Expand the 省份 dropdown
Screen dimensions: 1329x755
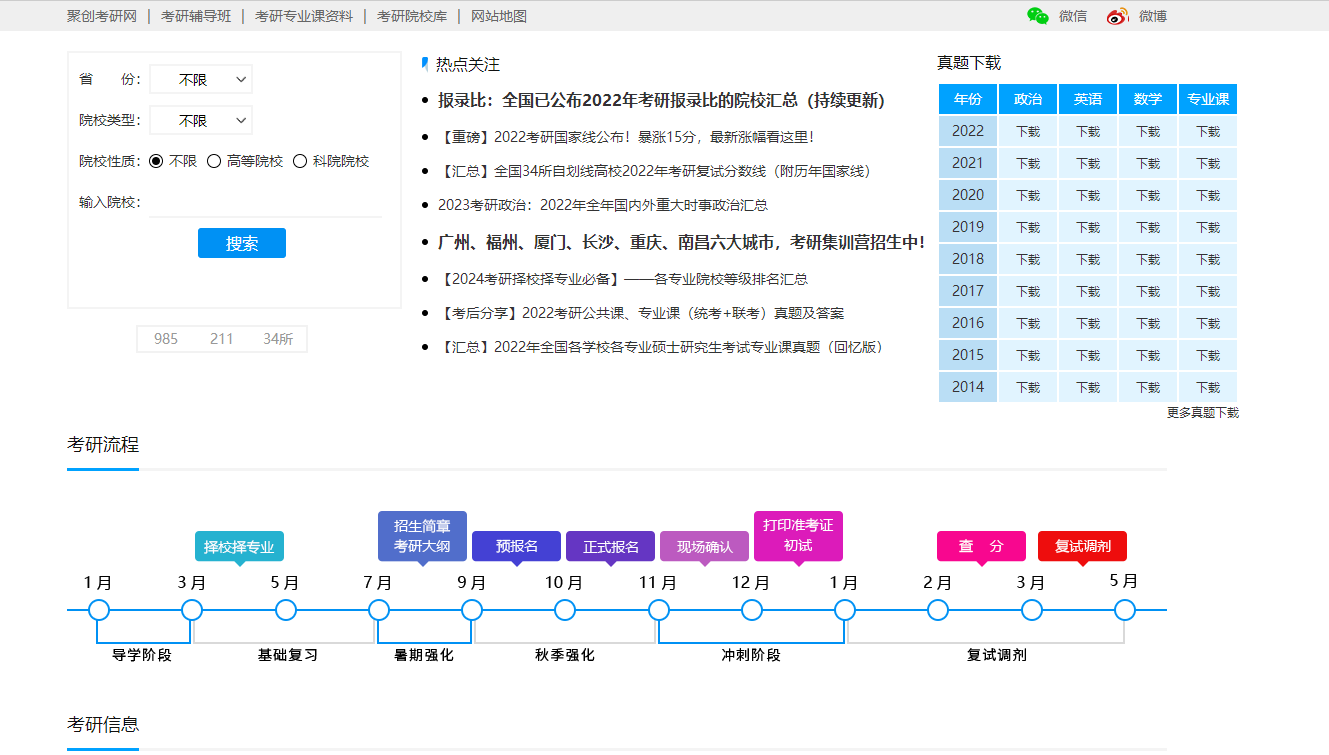click(201, 79)
